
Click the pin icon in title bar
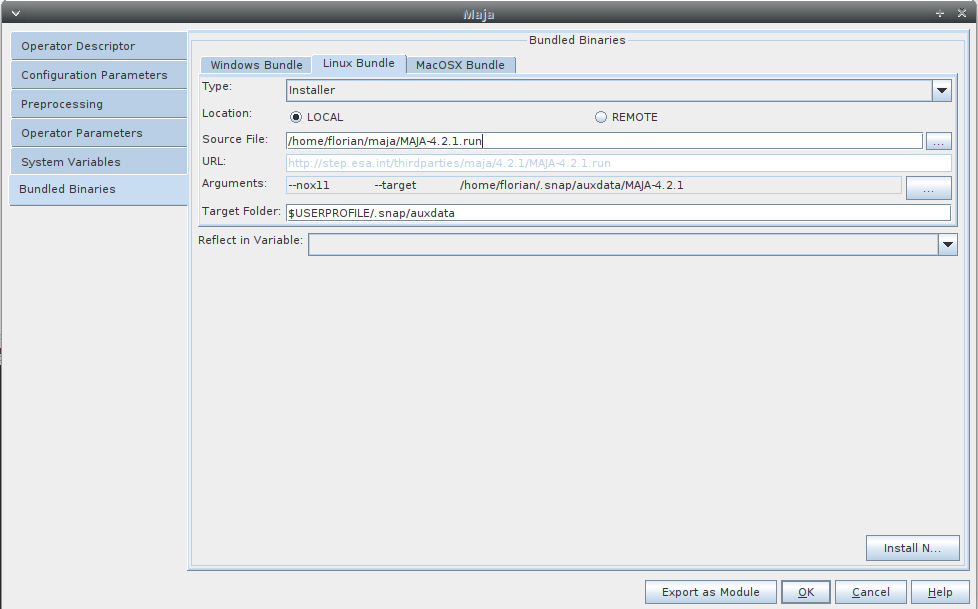pyautogui.click(x=940, y=14)
